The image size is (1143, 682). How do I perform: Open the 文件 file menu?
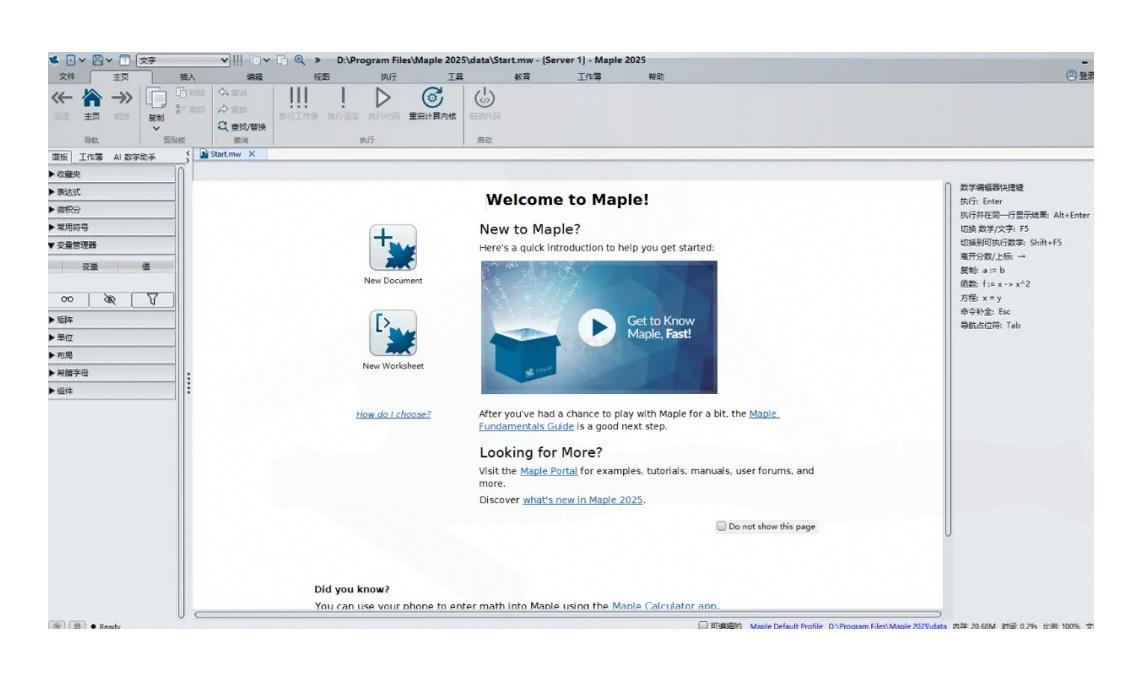tap(66, 77)
